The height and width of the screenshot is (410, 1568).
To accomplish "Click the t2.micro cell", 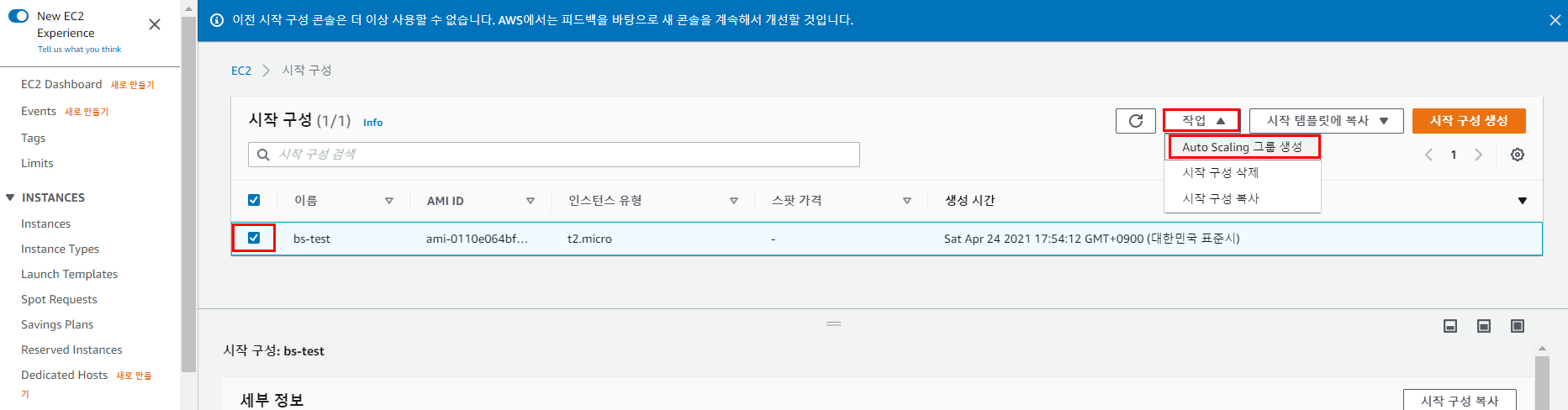I will point(589,239).
